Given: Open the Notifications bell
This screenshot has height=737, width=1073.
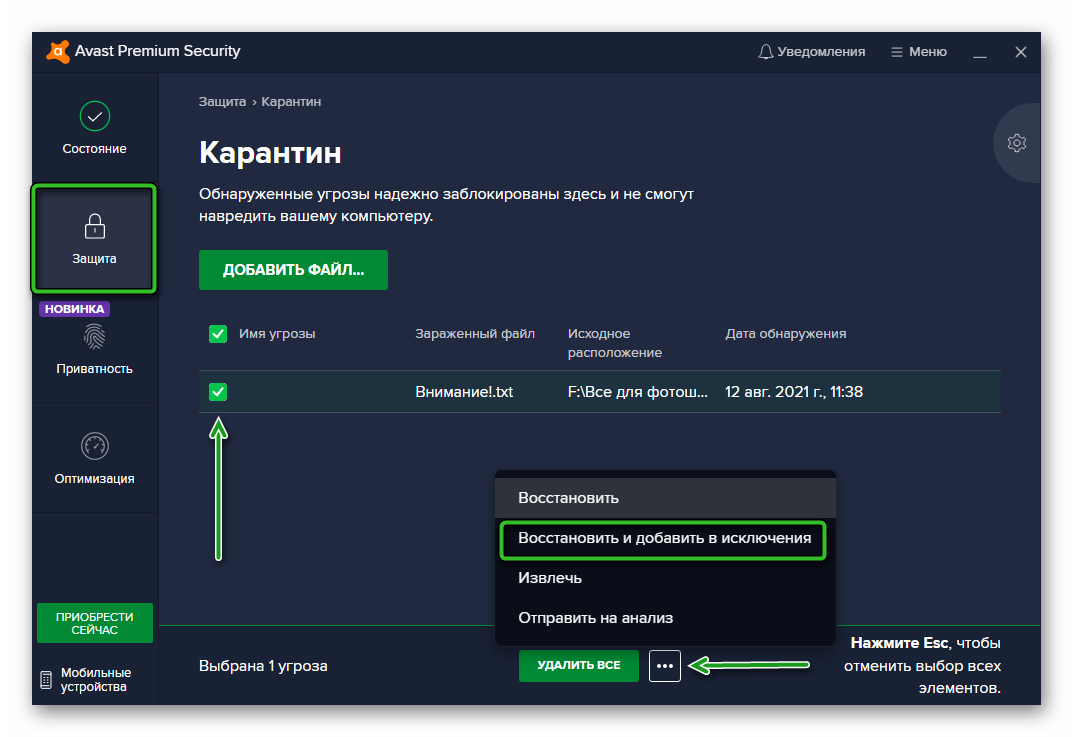Looking at the screenshot, I should (812, 52).
